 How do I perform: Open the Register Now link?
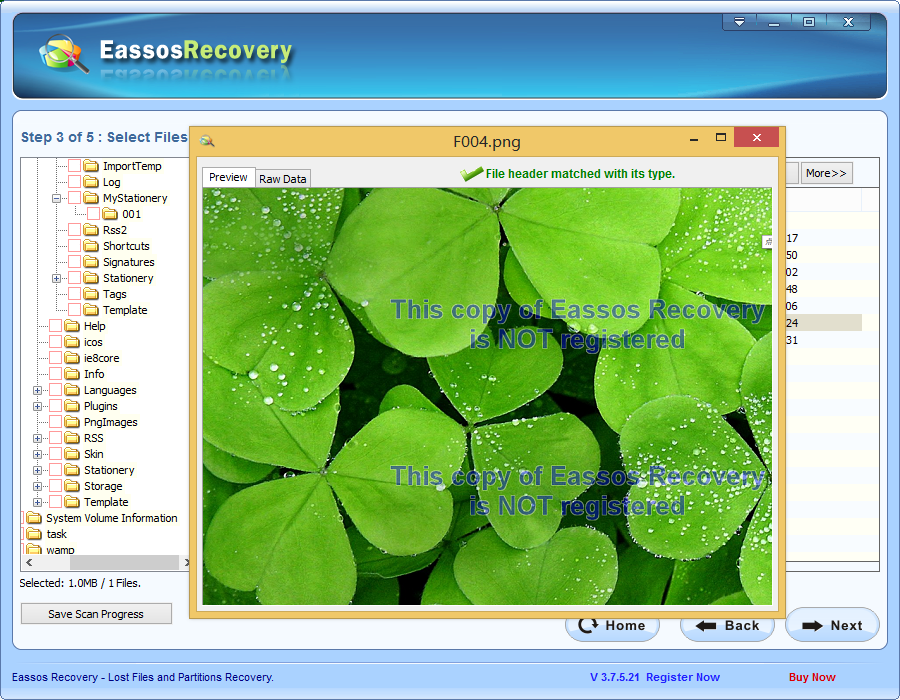pyautogui.click(x=682, y=677)
